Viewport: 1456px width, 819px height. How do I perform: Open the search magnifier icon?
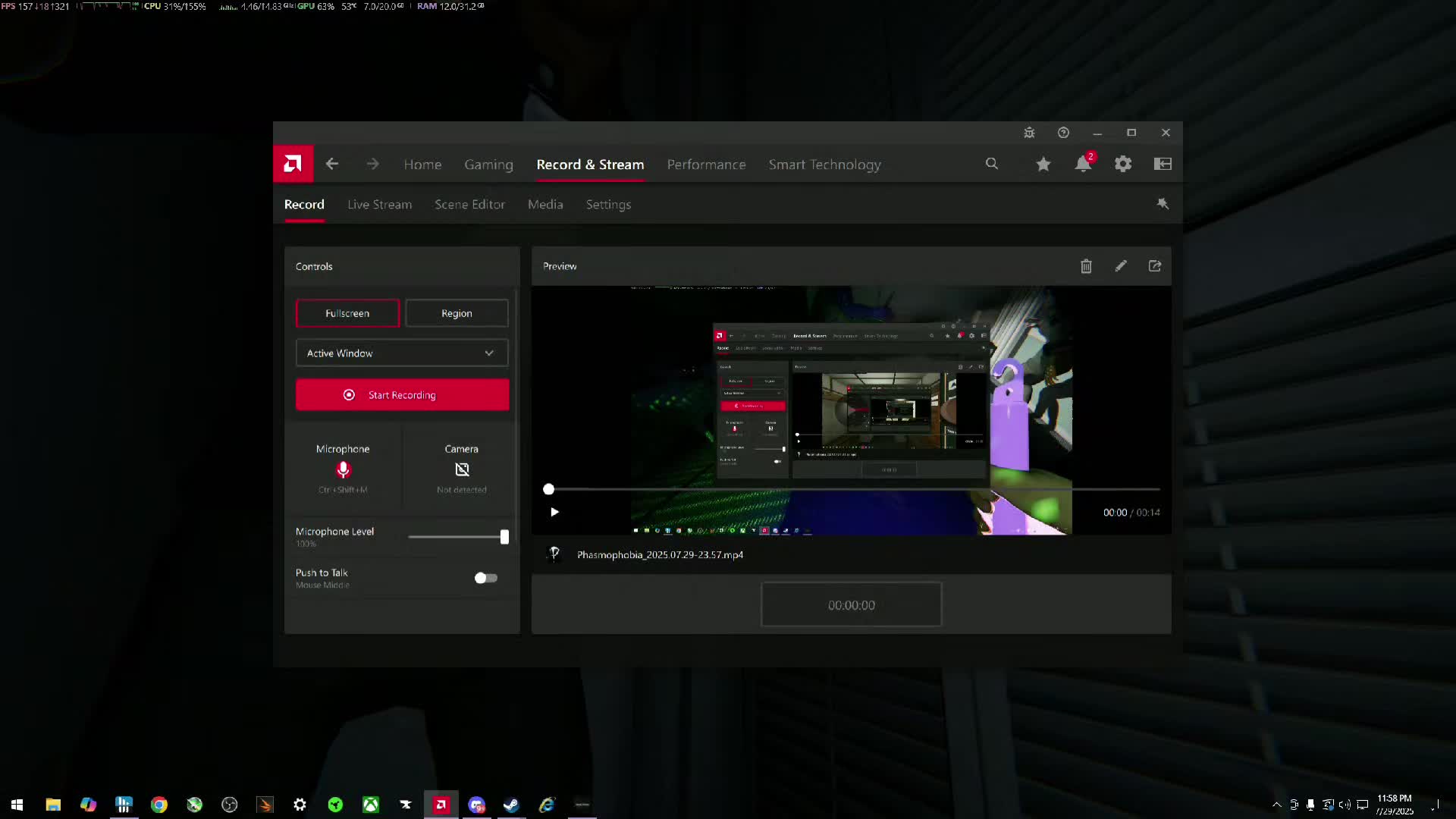click(x=992, y=164)
